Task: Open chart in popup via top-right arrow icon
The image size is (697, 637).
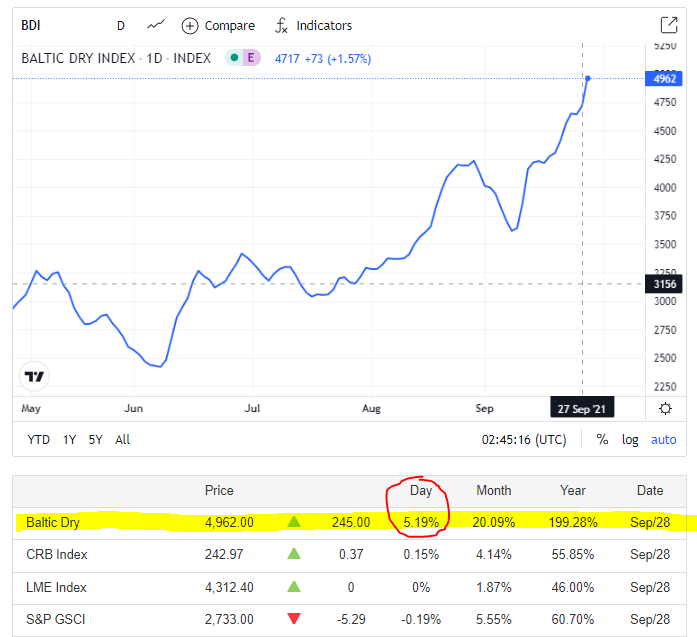Action: pyautogui.click(x=669, y=25)
